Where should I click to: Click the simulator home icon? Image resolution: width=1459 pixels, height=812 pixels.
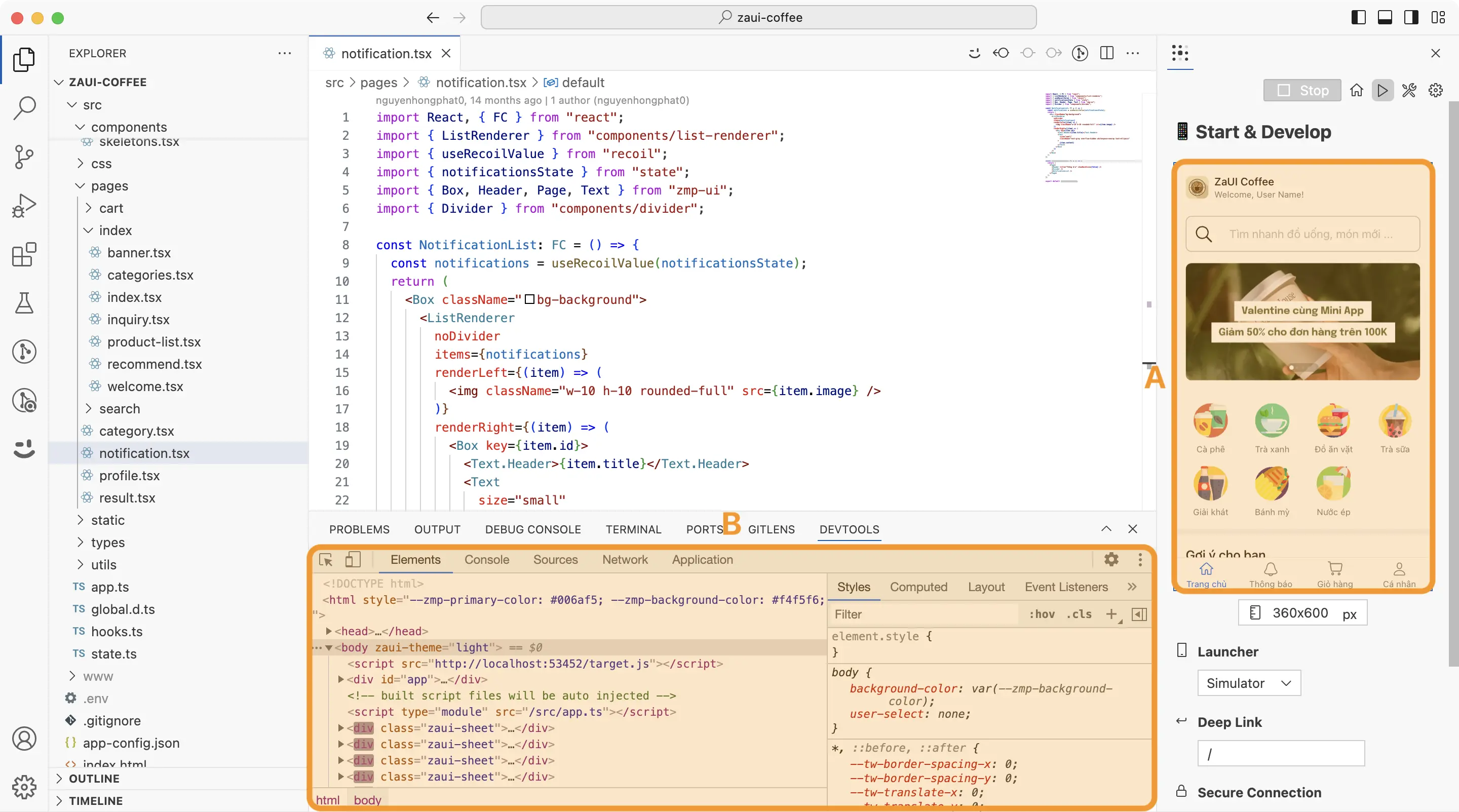point(1356,91)
